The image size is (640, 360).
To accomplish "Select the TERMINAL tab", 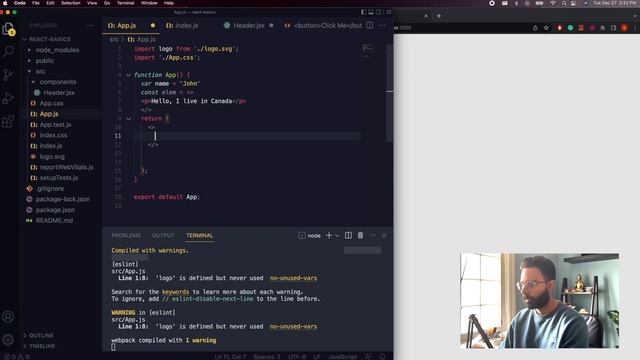I will (199, 236).
